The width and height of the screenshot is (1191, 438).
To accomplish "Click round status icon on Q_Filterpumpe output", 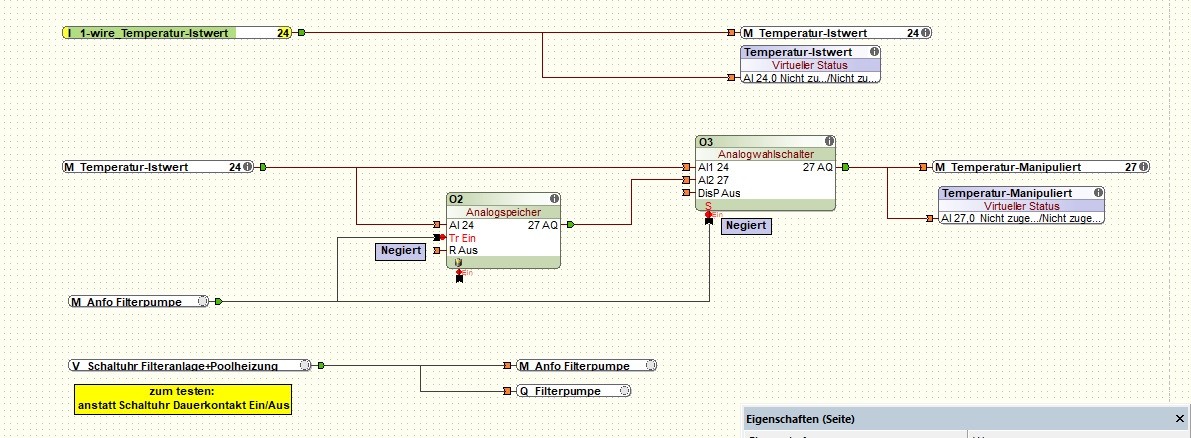I will click(x=624, y=392).
